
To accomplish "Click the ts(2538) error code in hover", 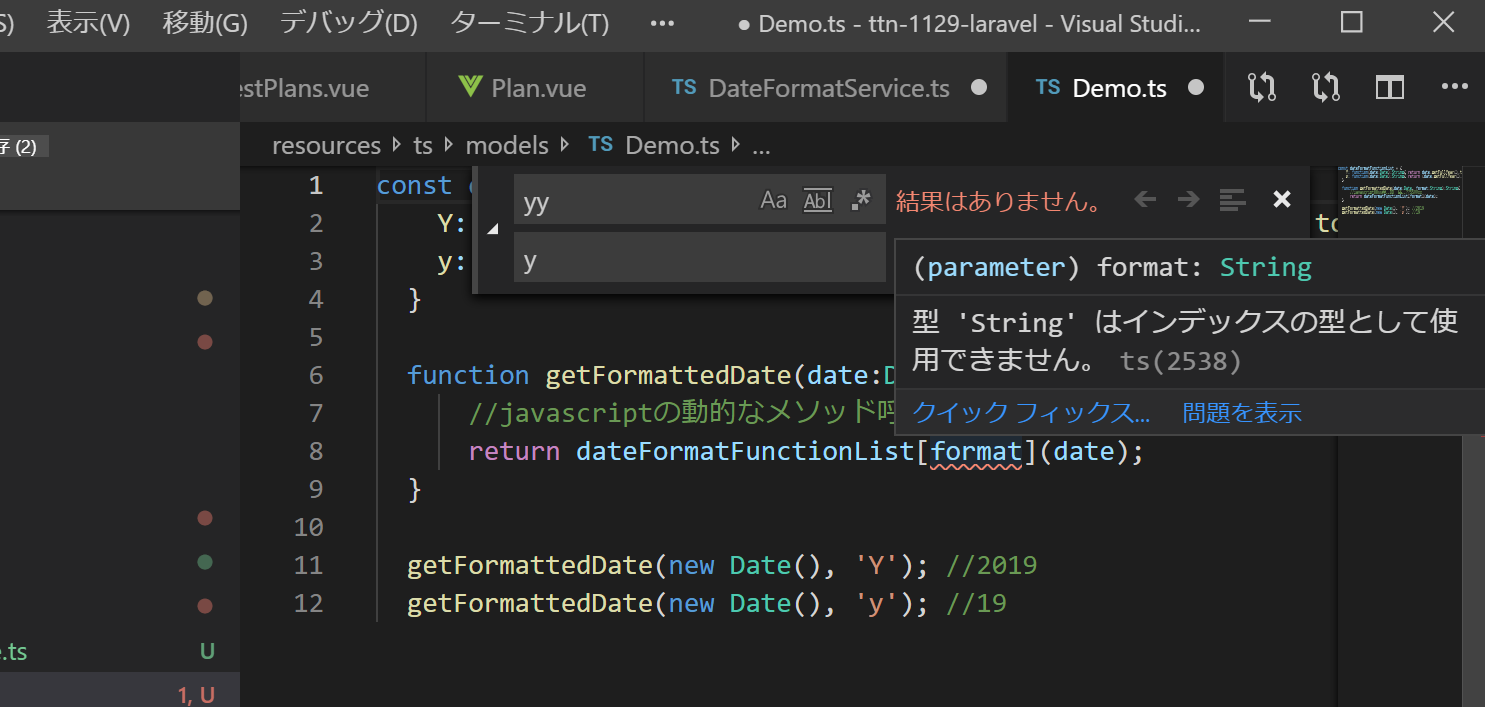I will 1181,360.
